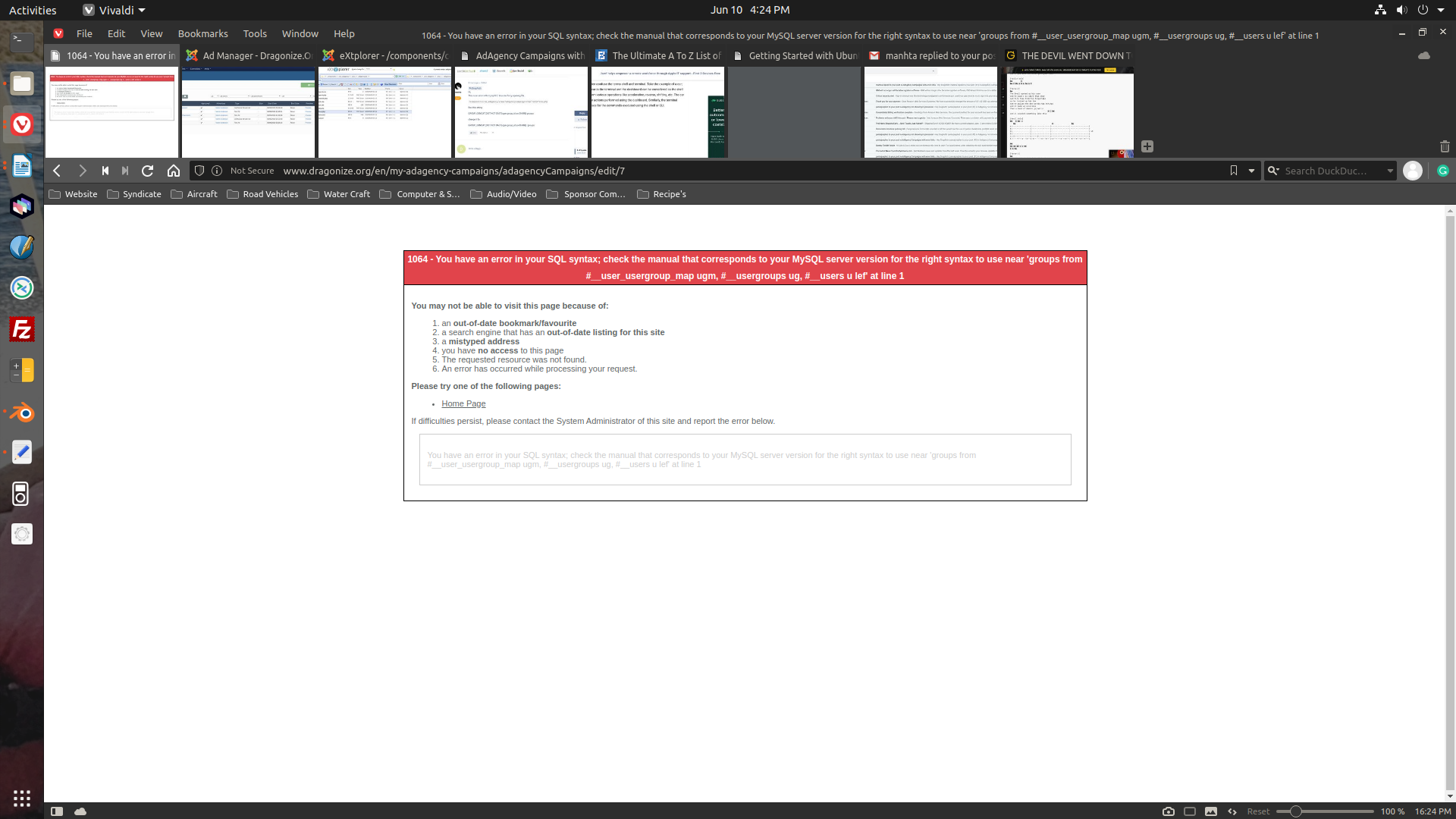
Task: Click the page zoom slider handle
Action: (x=1296, y=811)
